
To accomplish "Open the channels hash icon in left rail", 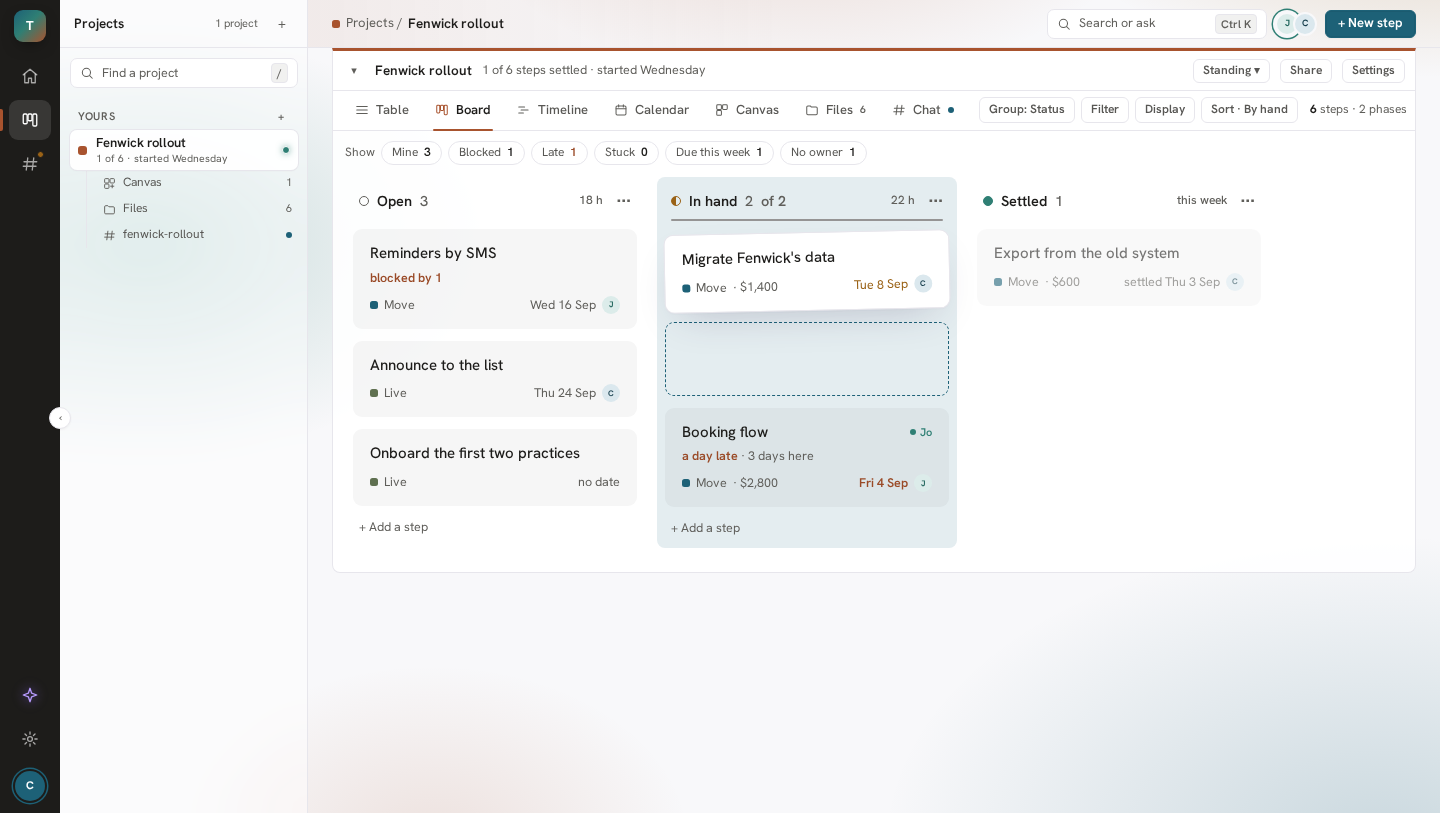I will (x=30, y=164).
